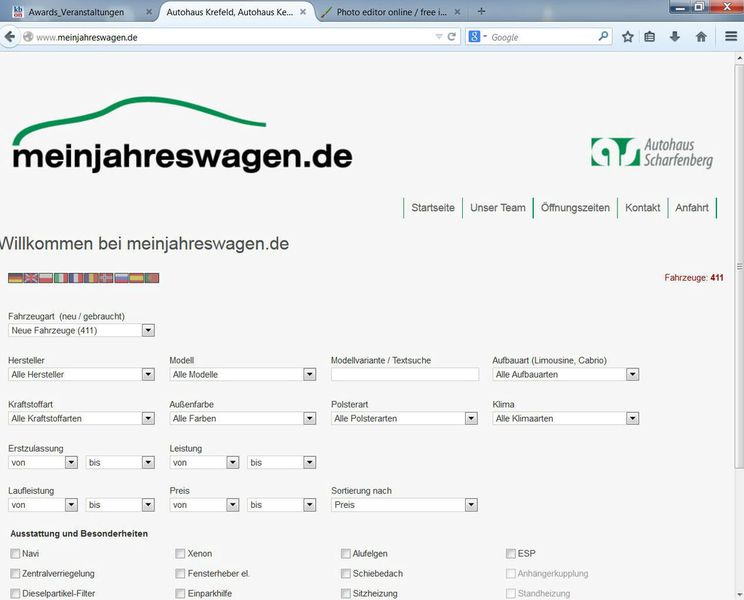
Task: Reload the page with the refresh icon
Action: [452, 37]
